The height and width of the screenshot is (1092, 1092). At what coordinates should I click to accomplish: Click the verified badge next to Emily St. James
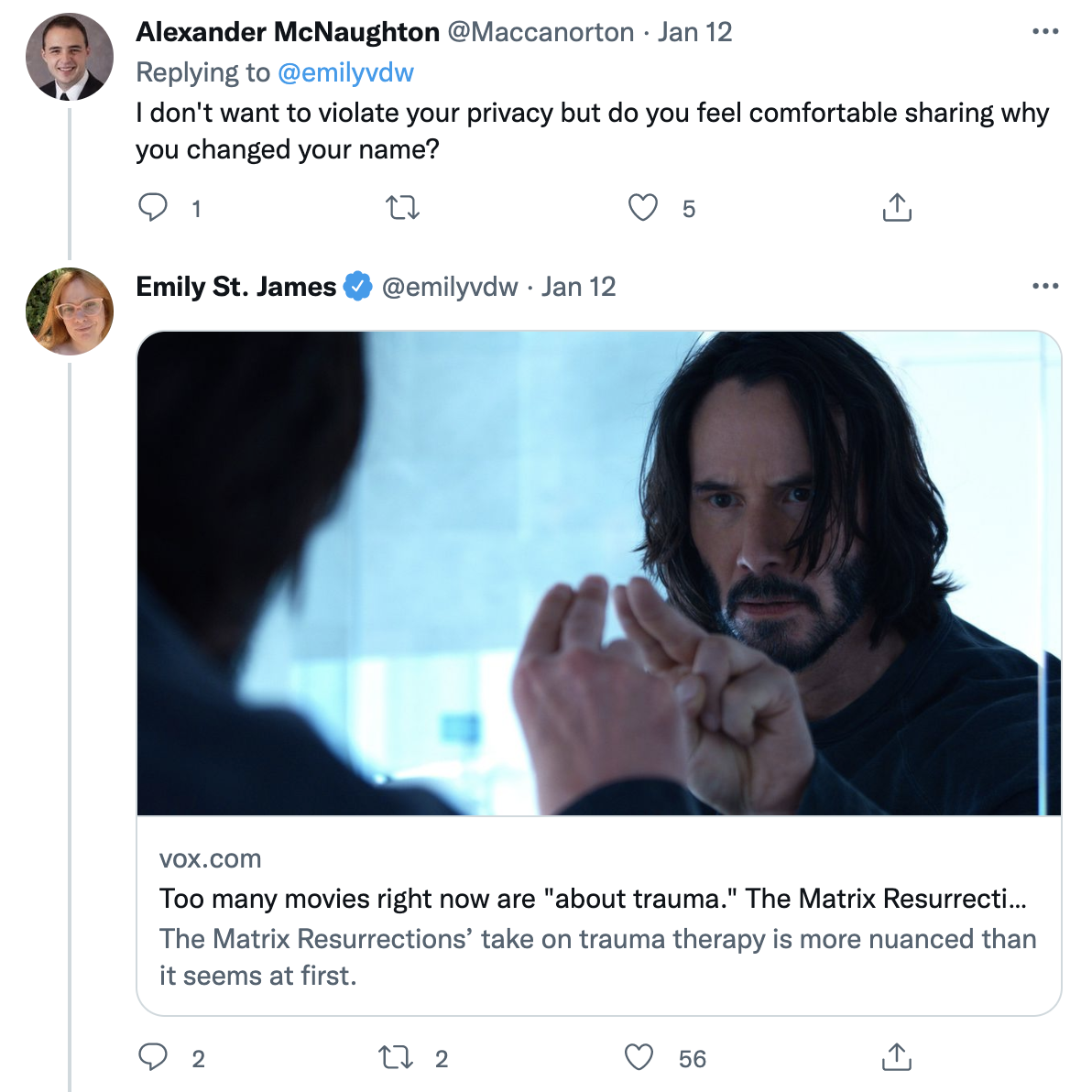(357, 287)
